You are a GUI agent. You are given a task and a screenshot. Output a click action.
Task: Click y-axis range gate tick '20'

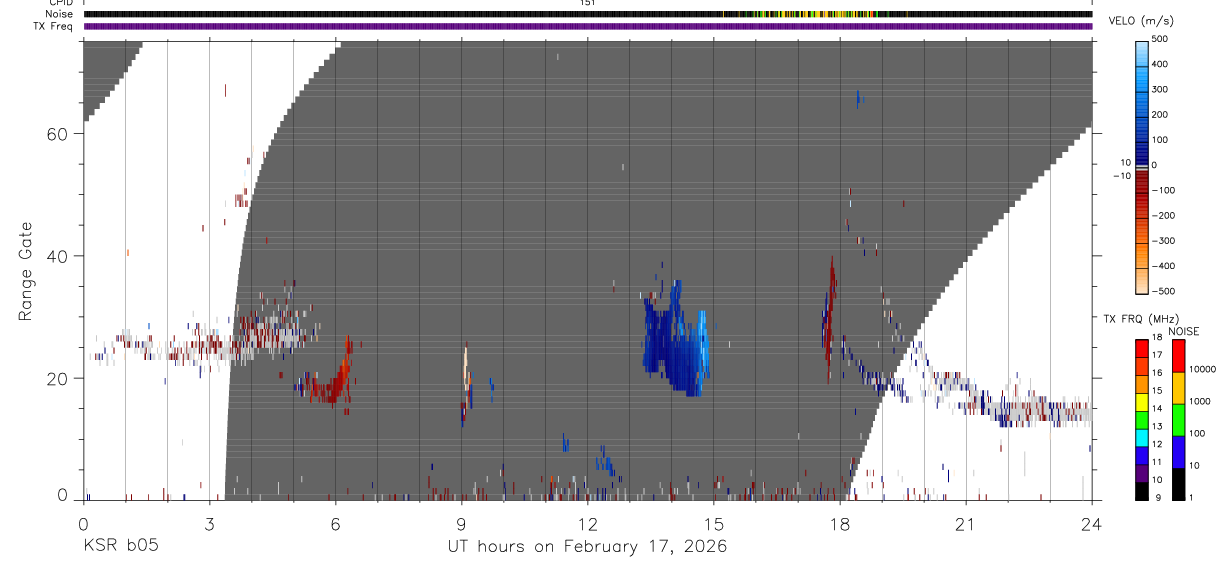coord(56,378)
